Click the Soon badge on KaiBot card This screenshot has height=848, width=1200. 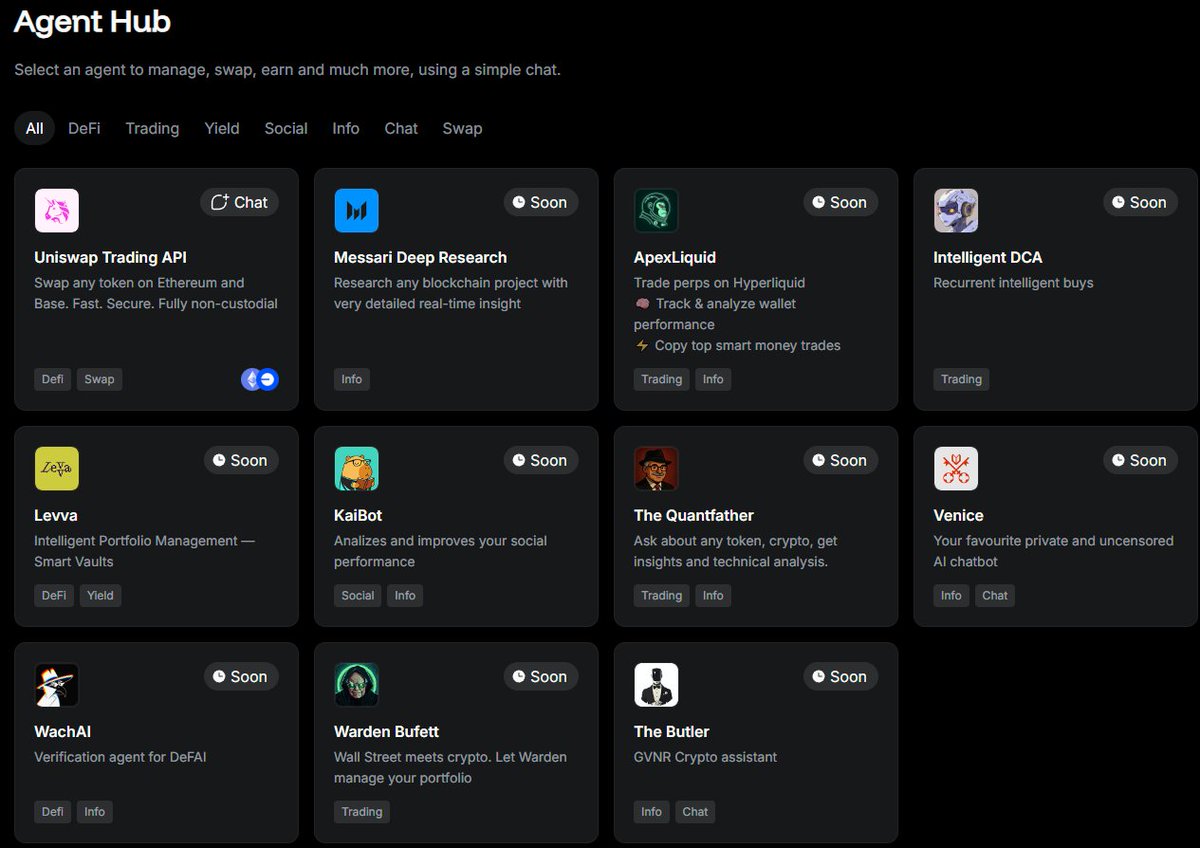coord(540,460)
